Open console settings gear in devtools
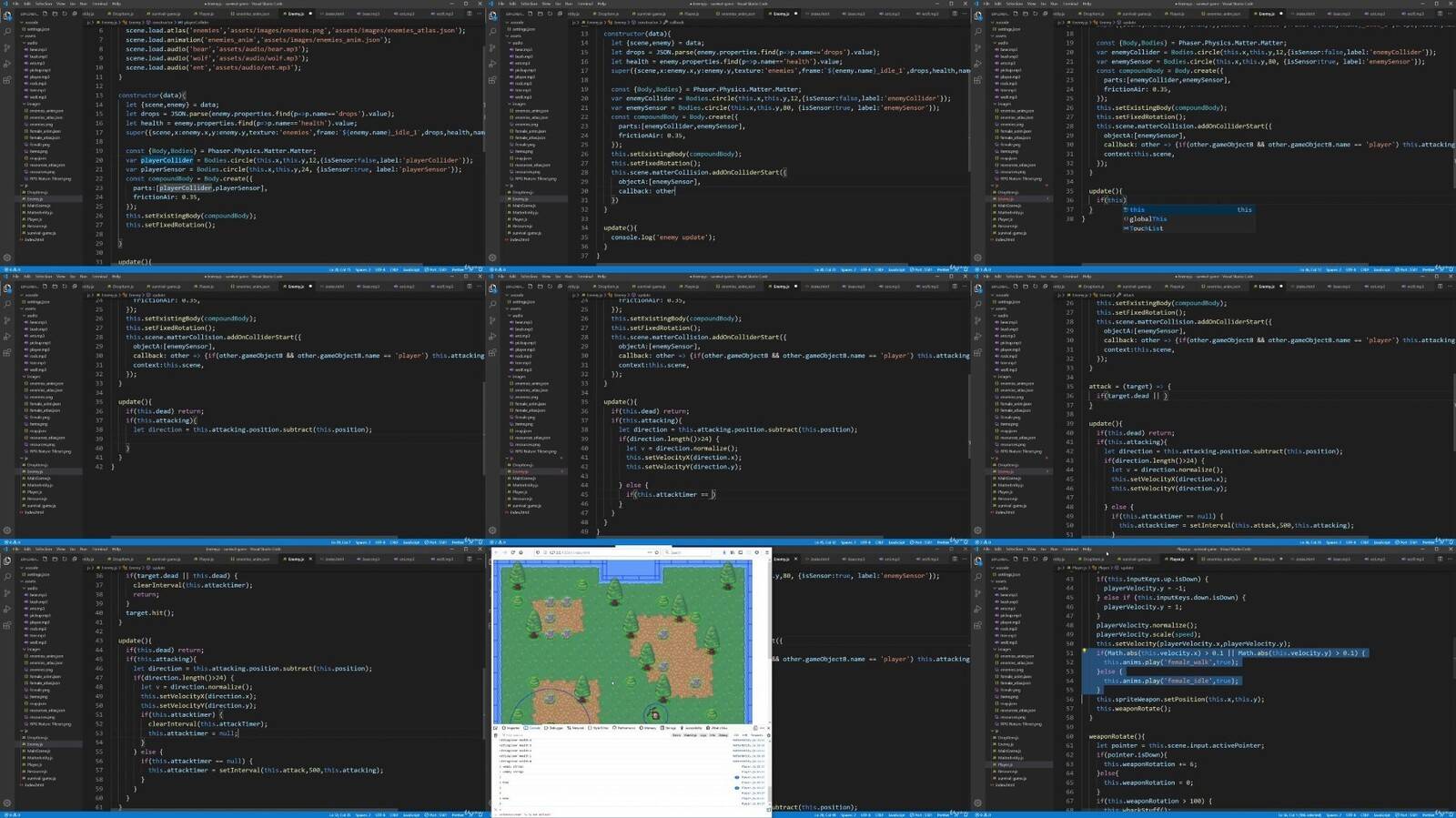 point(769,735)
